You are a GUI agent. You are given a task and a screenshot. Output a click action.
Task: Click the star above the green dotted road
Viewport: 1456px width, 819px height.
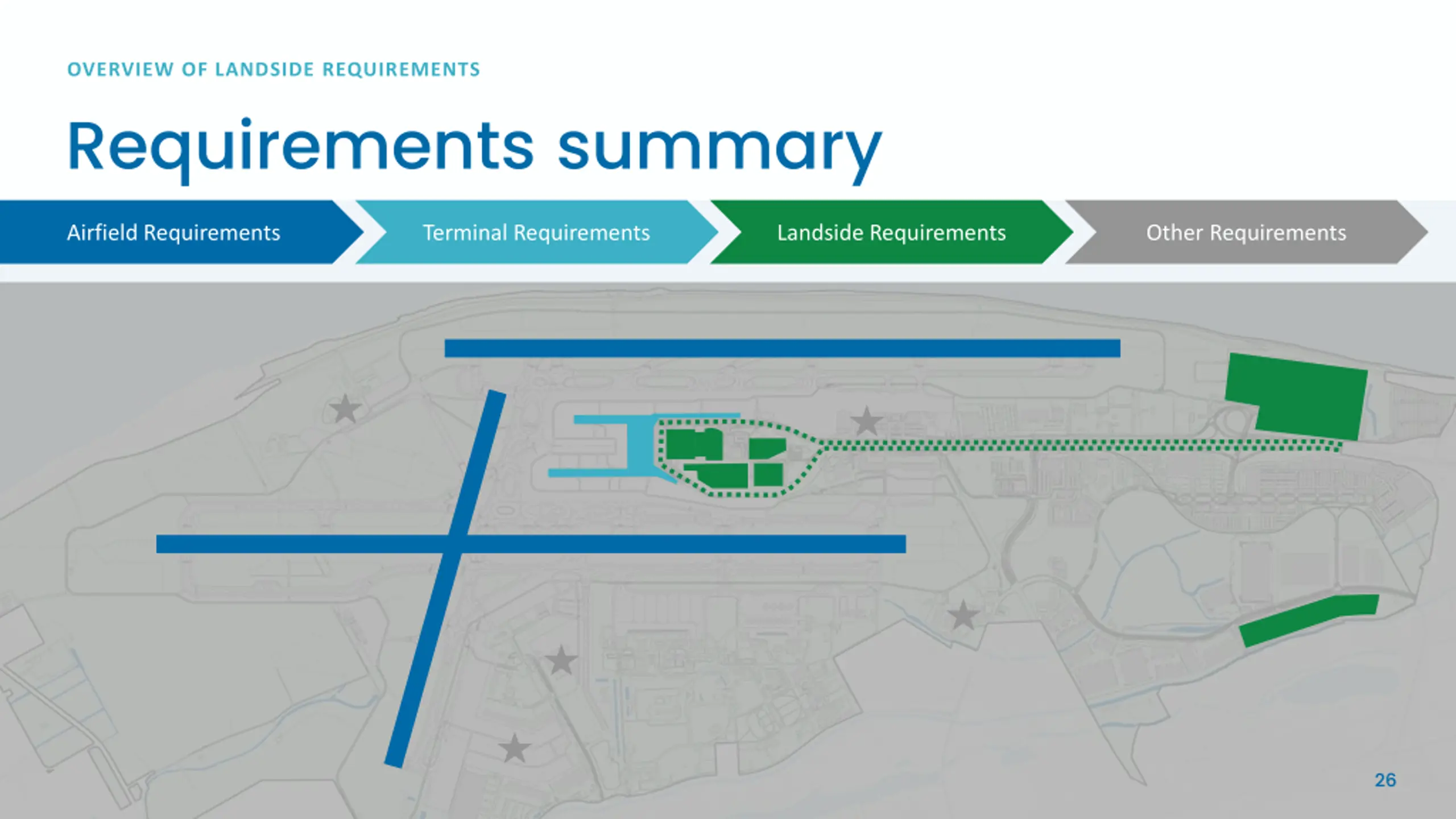pyautogui.click(x=867, y=421)
